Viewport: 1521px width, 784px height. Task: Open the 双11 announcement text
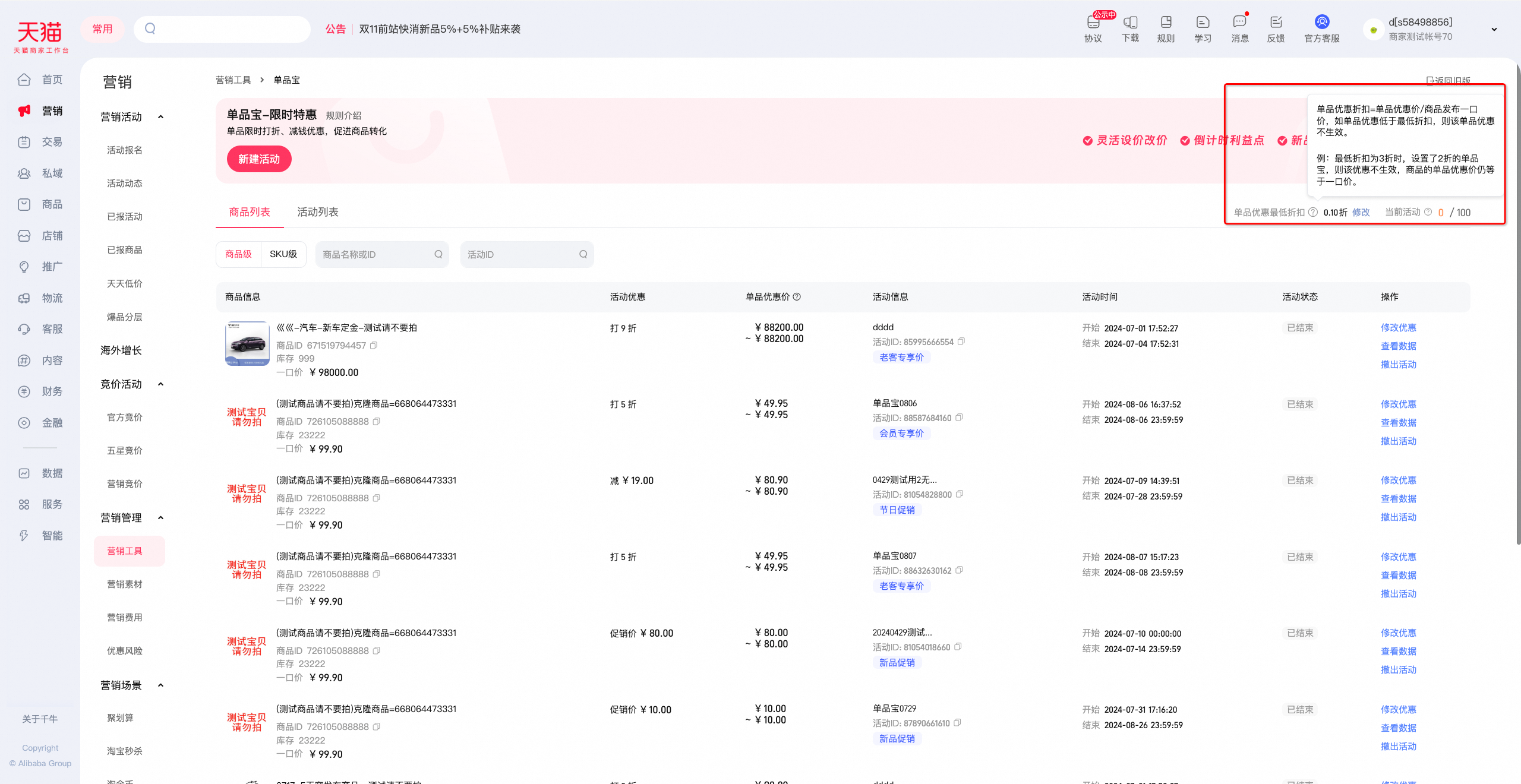tap(440, 29)
